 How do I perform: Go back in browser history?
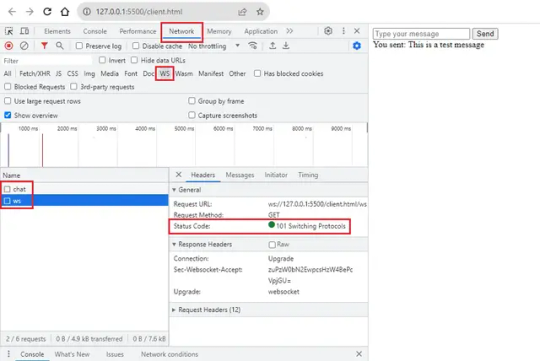pyautogui.click(x=12, y=12)
